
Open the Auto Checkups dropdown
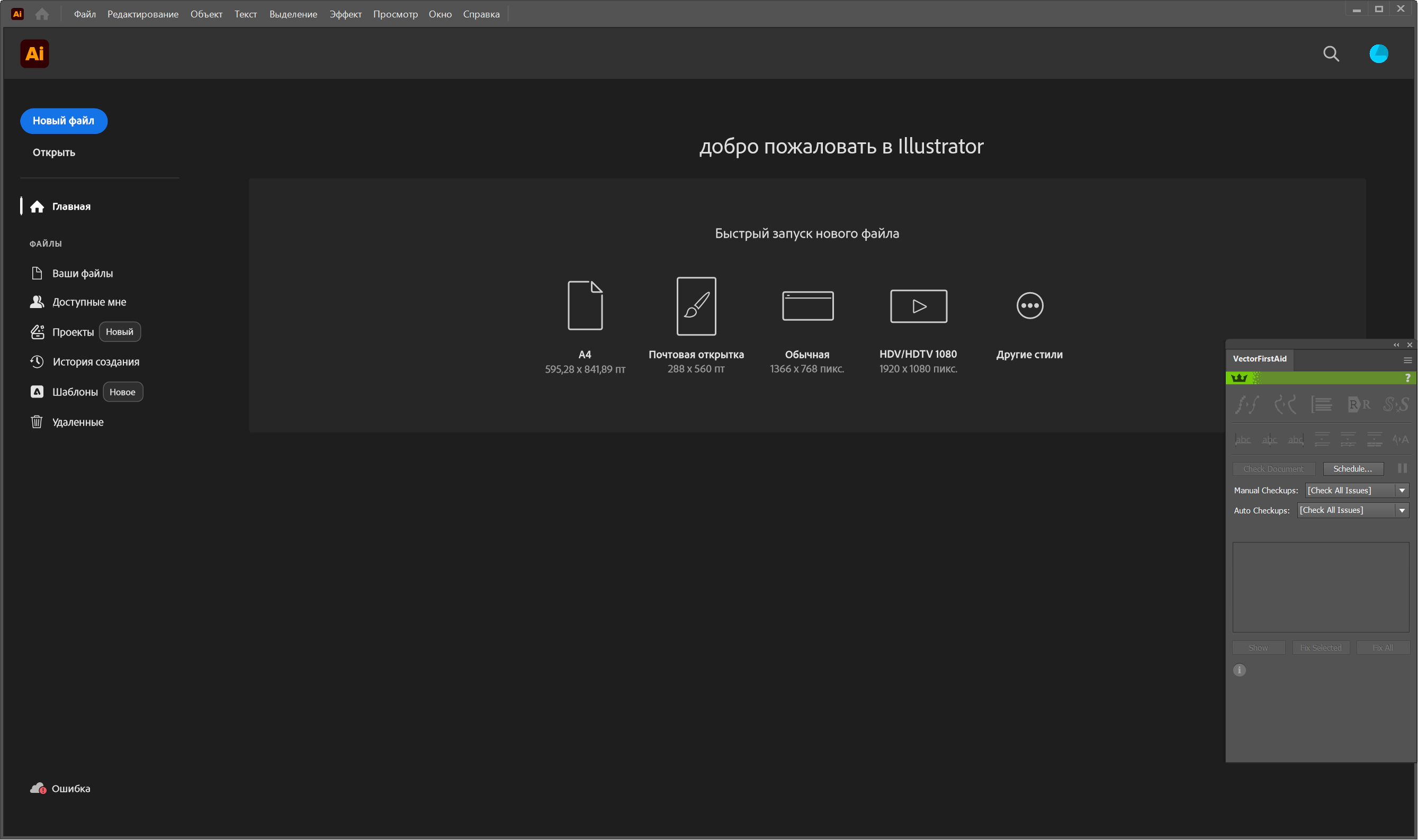[x=1353, y=511]
